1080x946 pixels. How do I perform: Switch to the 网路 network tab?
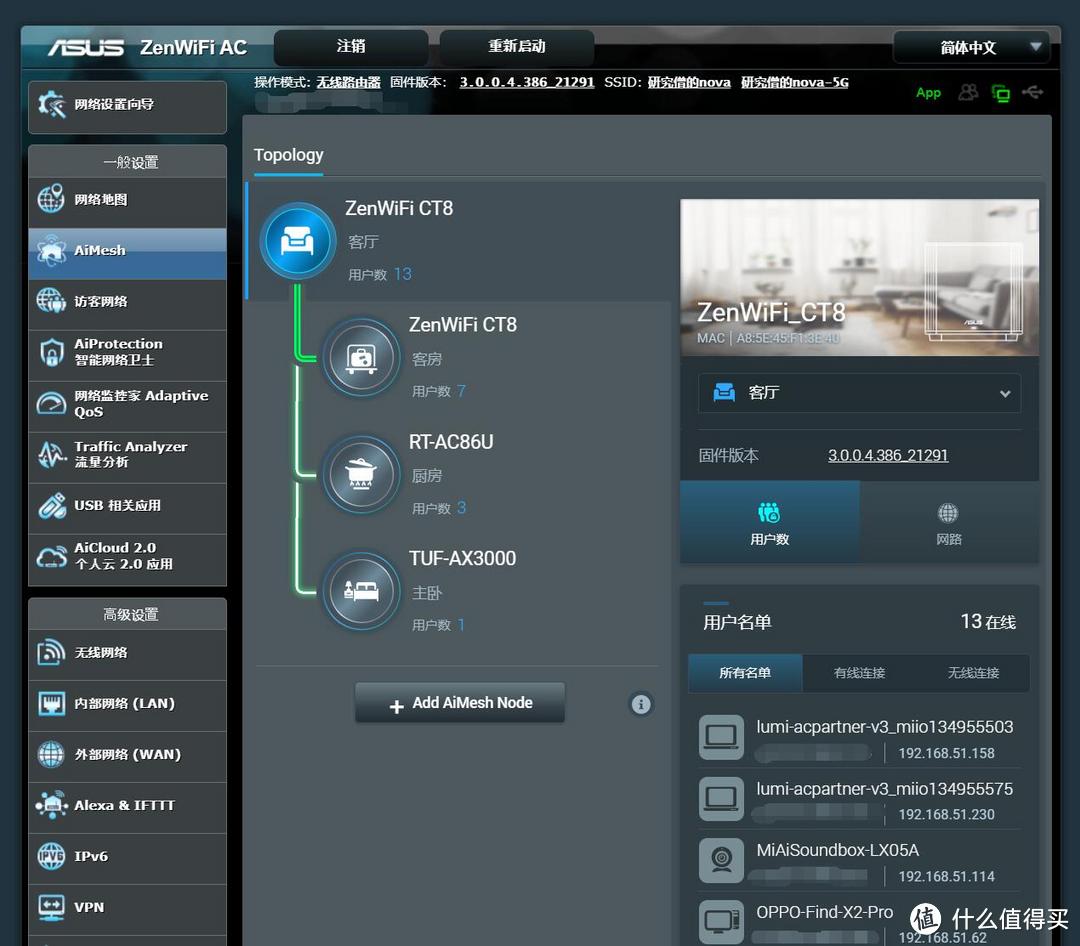tap(948, 523)
